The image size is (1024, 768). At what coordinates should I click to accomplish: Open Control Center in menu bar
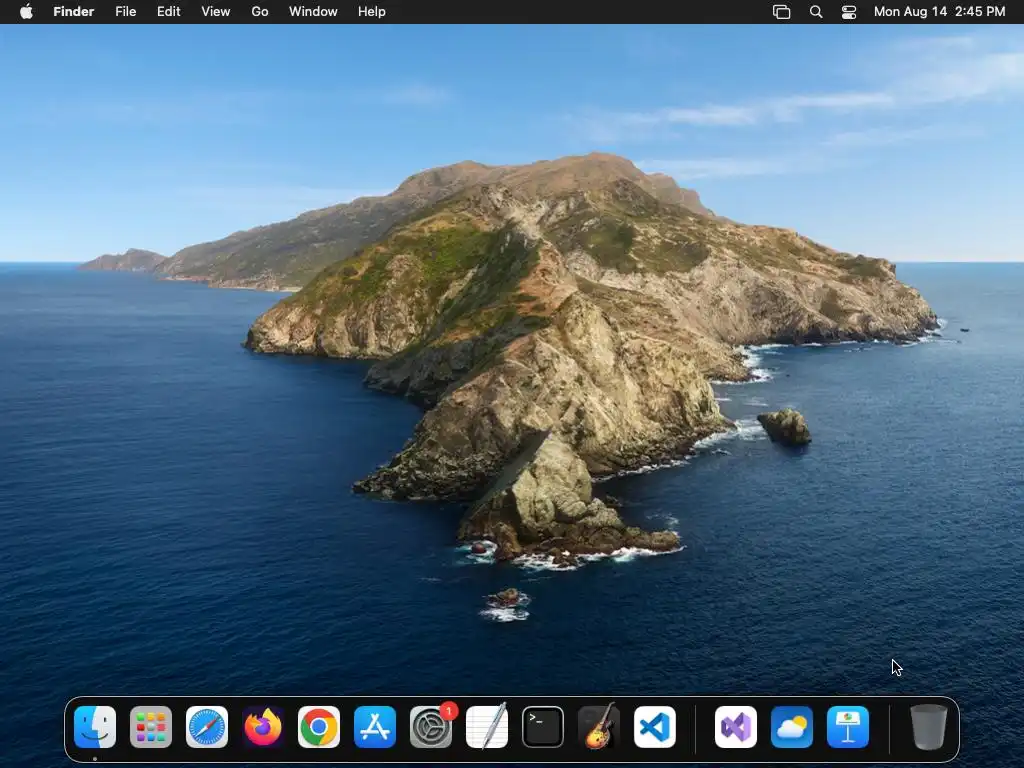[x=849, y=12]
